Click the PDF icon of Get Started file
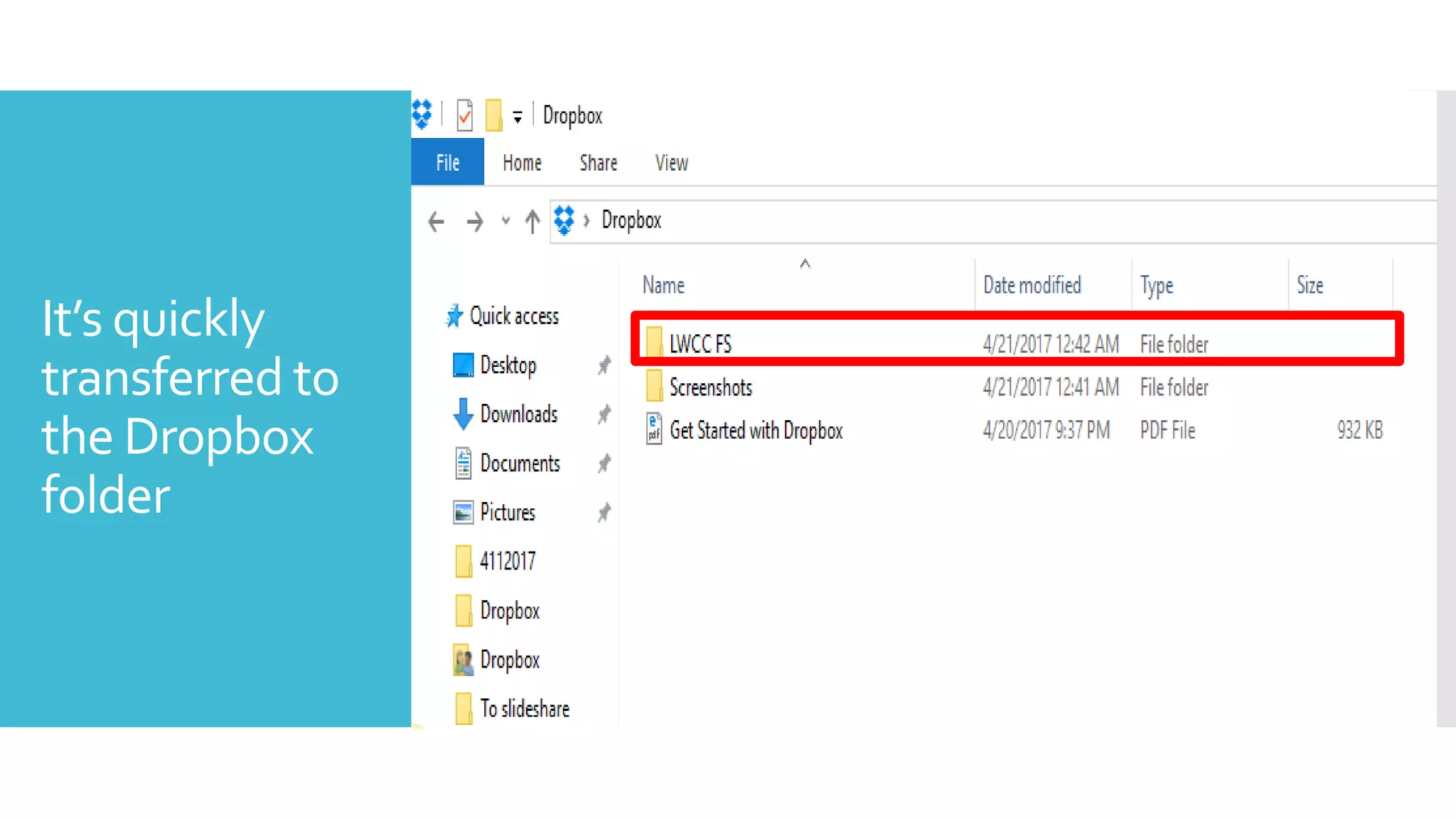This screenshot has width=1456, height=819. [x=654, y=429]
